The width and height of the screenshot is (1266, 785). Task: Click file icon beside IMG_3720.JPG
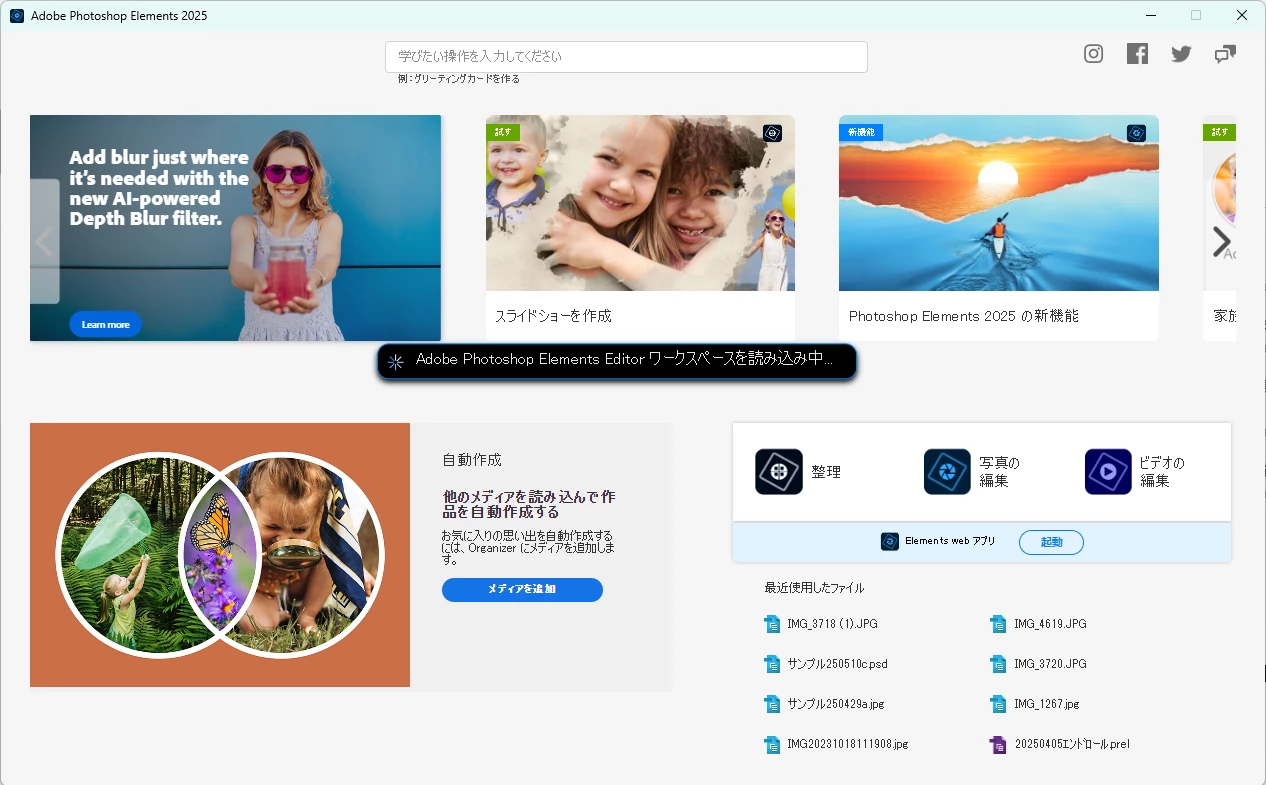click(x=998, y=664)
